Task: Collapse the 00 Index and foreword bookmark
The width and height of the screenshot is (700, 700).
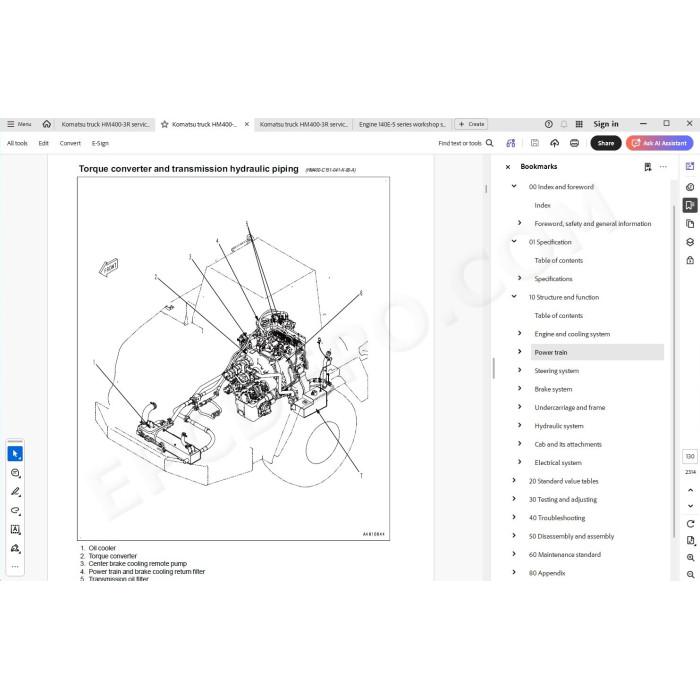Action: (x=514, y=186)
